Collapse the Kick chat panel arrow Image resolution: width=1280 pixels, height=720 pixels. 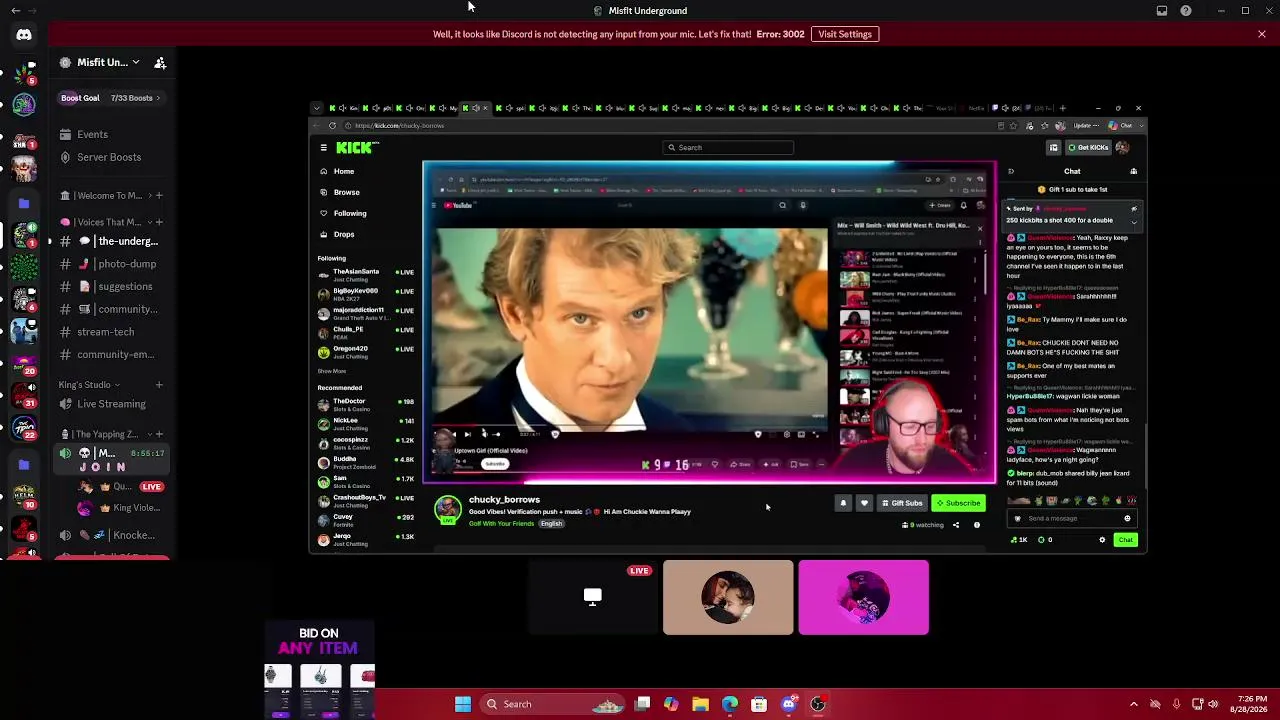click(1010, 171)
